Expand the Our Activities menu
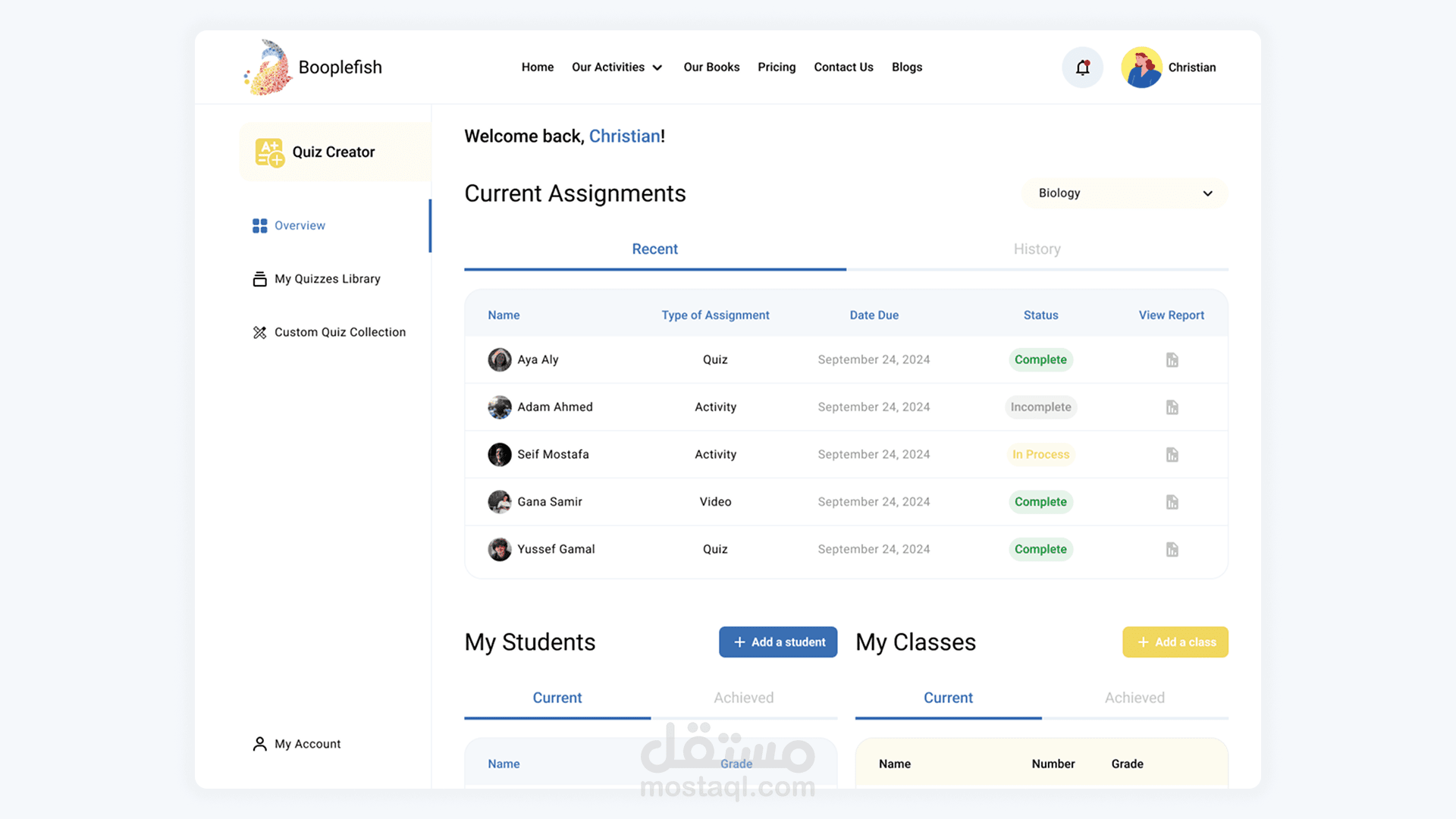This screenshot has width=1456, height=819. point(617,67)
